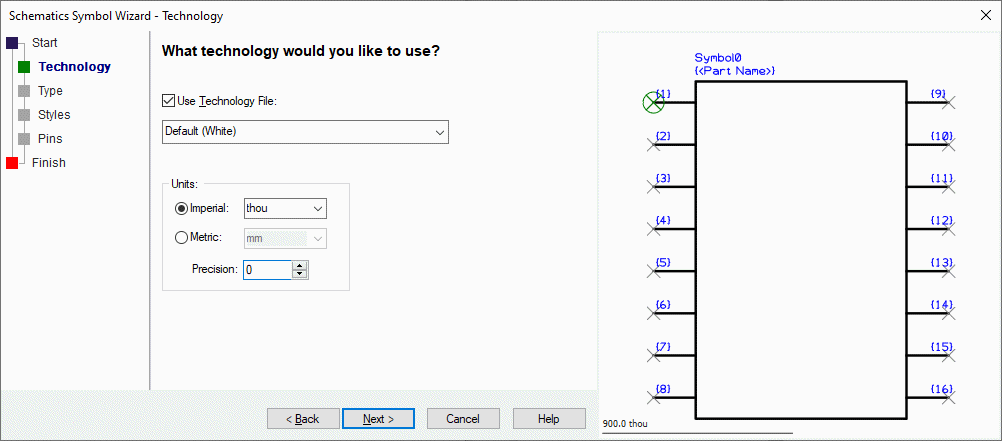Open the Help button
This screenshot has width=1002, height=441.
[x=548, y=419]
